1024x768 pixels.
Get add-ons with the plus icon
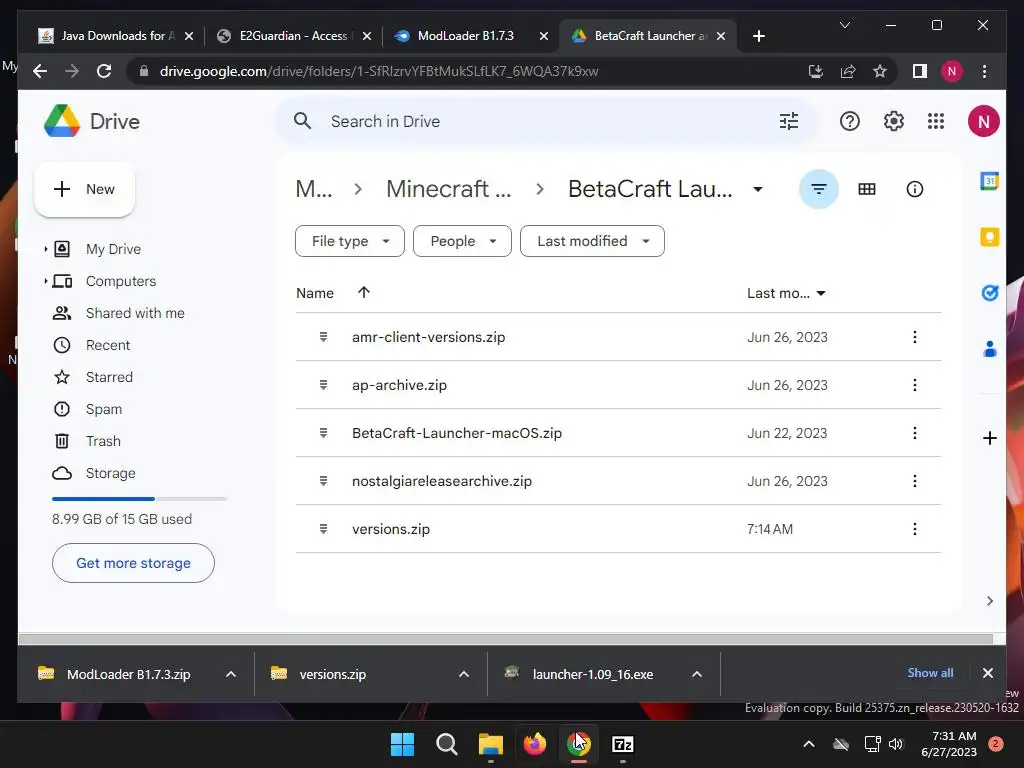[989, 438]
